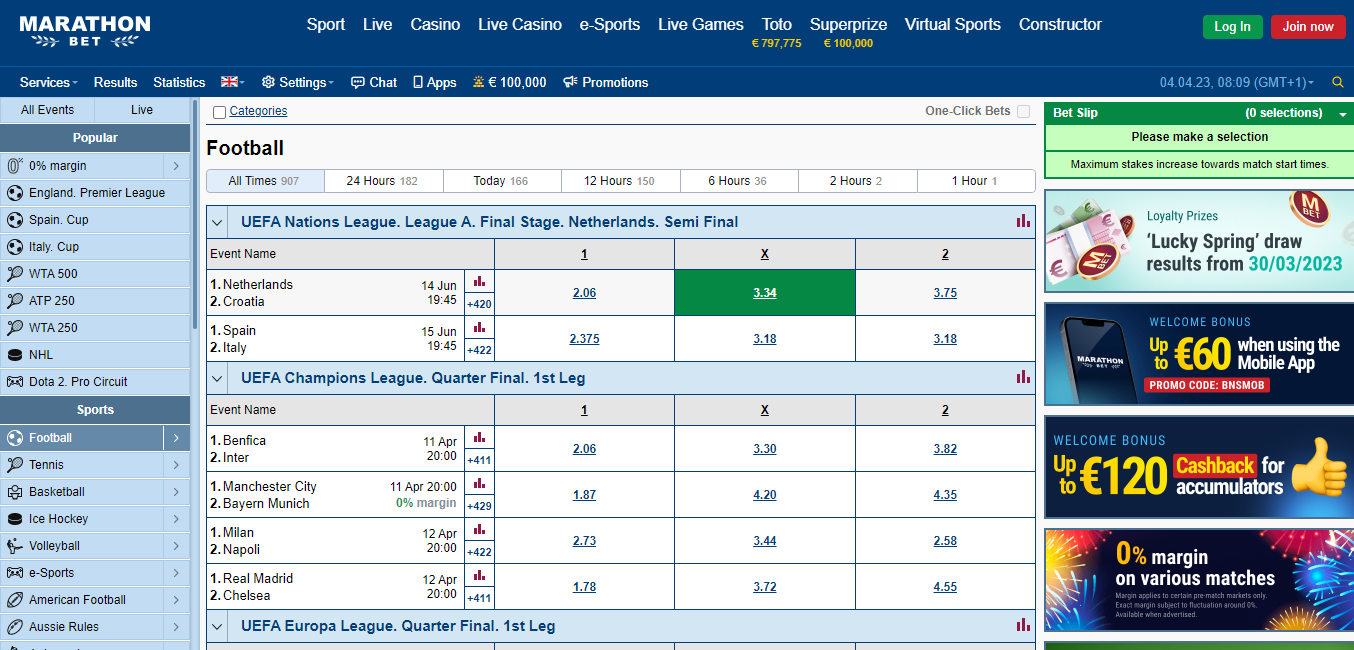Expand +420 markets for Netherlands vs Croatia
This screenshot has width=1354, height=650.
[x=479, y=304]
